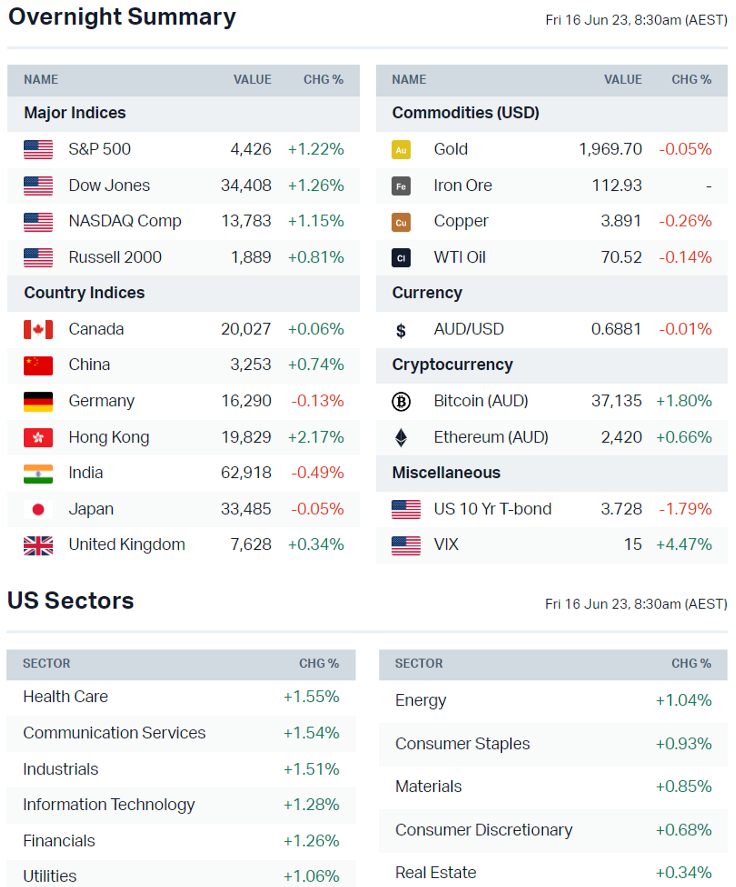The width and height of the screenshot is (736, 887).
Task: Click the WTI Oil icon
Action: 401,258
